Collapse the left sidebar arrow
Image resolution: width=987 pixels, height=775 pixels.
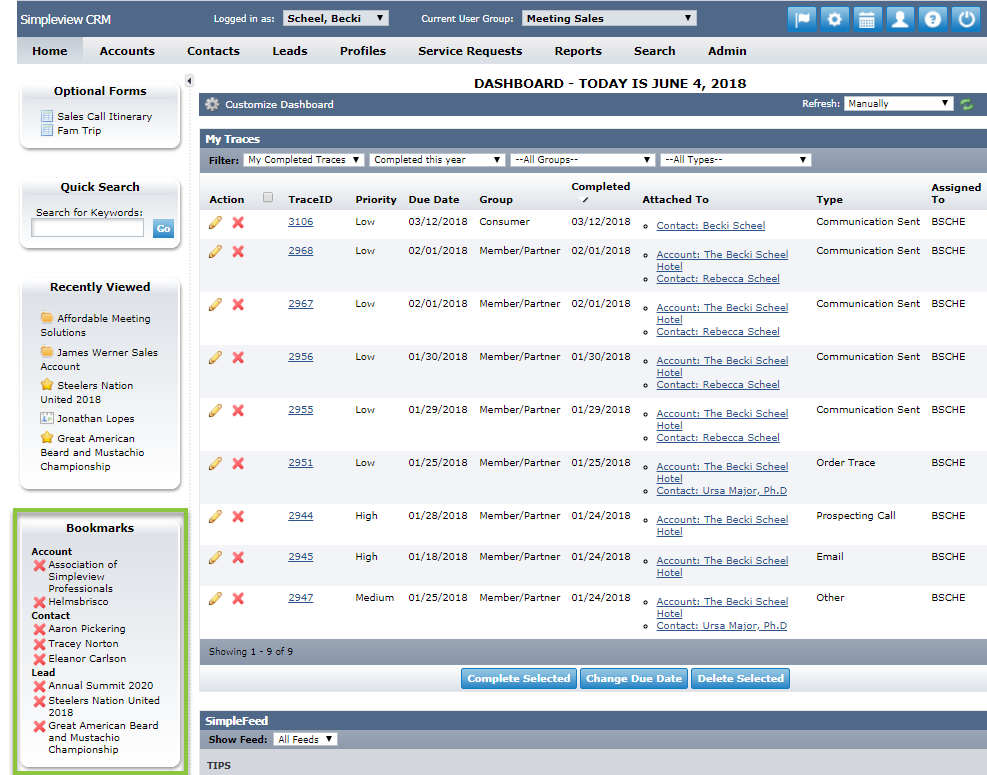pyautogui.click(x=189, y=81)
